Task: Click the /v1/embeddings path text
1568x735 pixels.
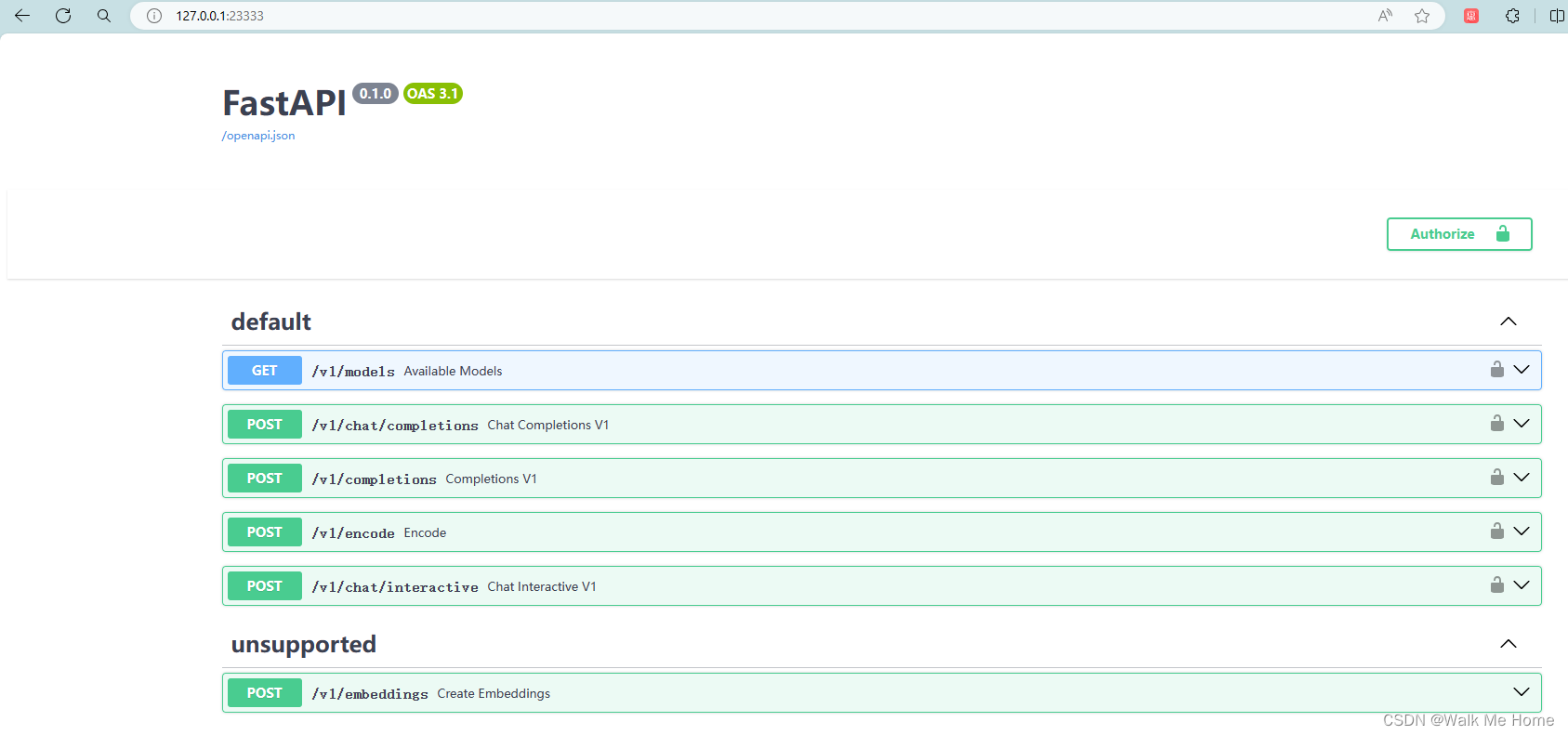Action: tap(370, 694)
